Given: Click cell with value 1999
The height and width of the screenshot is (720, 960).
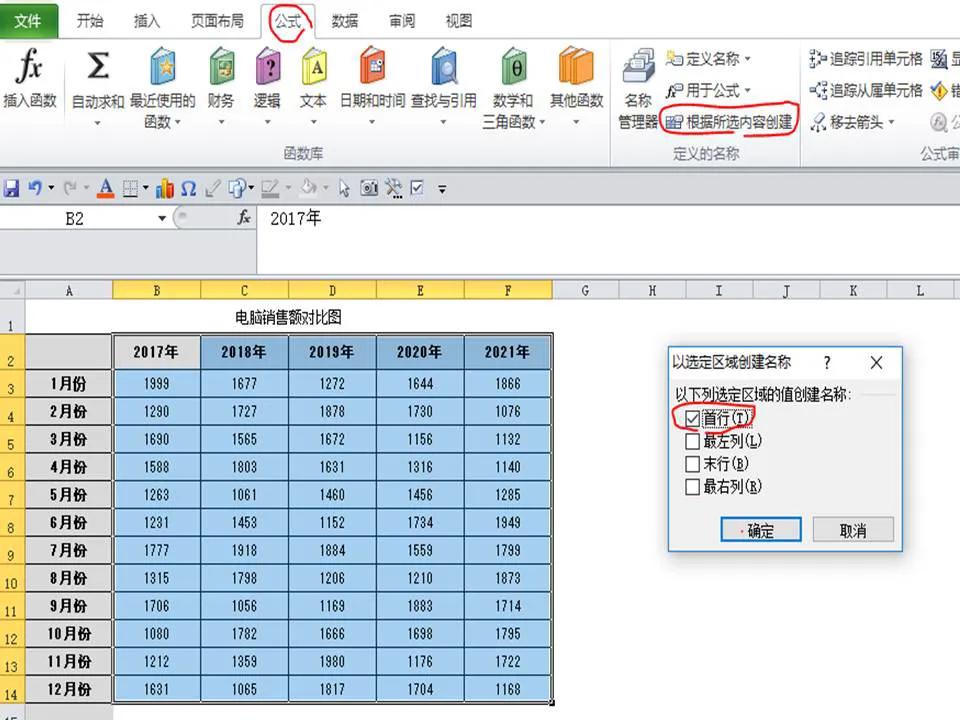Looking at the screenshot, I should pos(156,384).
